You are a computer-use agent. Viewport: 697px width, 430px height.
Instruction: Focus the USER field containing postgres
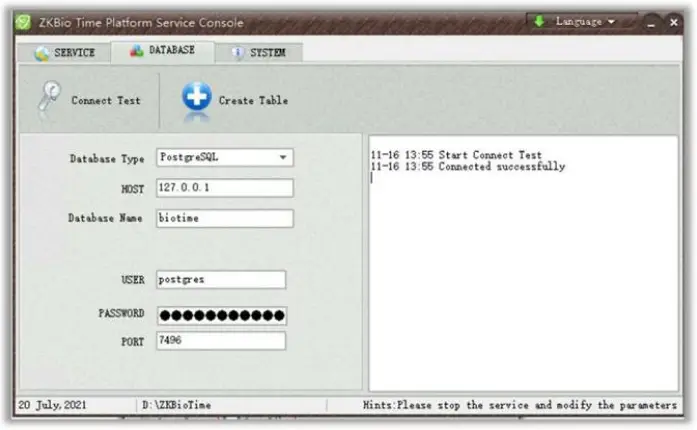(221, 280)
